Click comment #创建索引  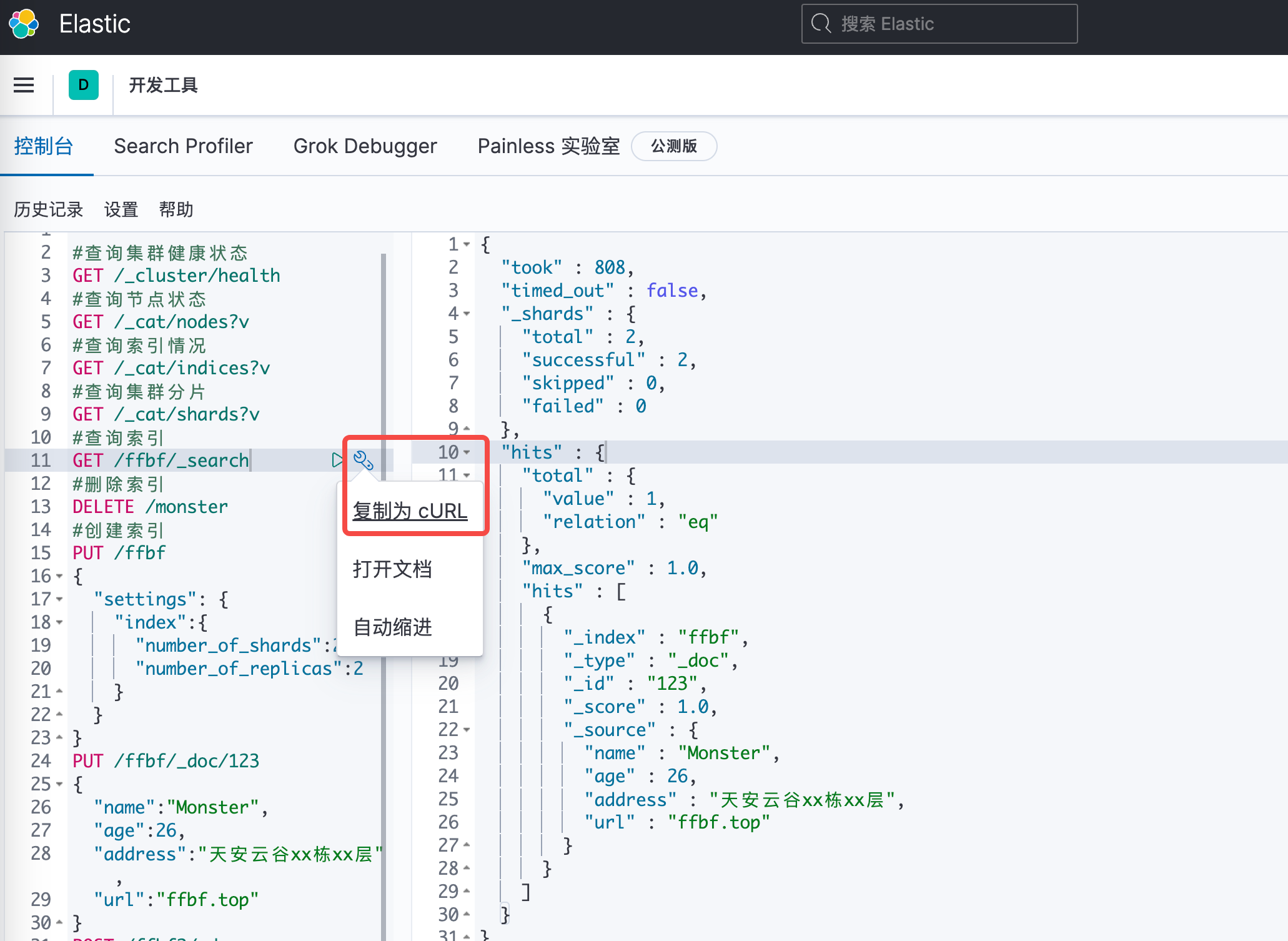(x=118, y=530)
